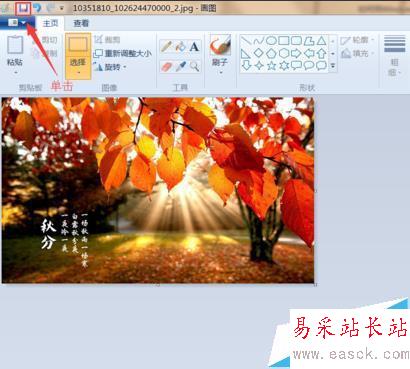Select the polygon shape

[309, 41]
